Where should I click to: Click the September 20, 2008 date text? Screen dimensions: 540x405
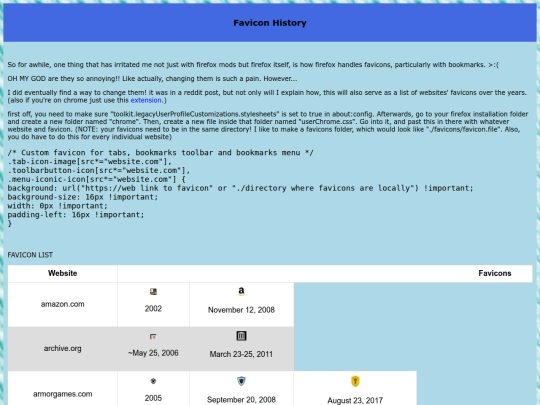[241, 399]
